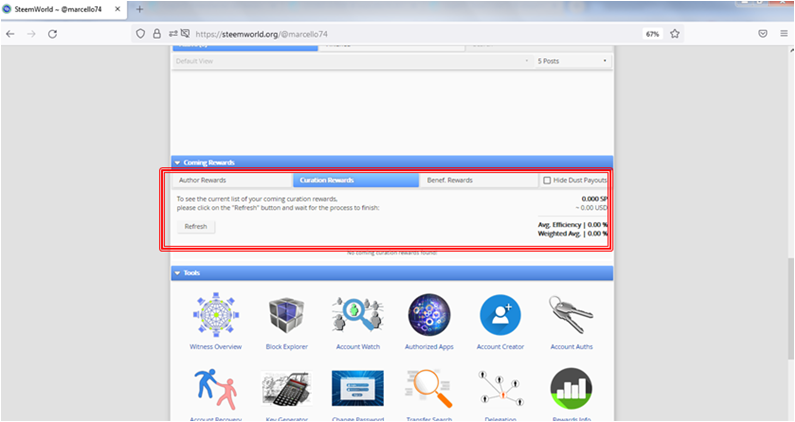This screenshot has width=795, height=422.
Task: Open the 5 Posts dropdown
Action: coord(573,61)
